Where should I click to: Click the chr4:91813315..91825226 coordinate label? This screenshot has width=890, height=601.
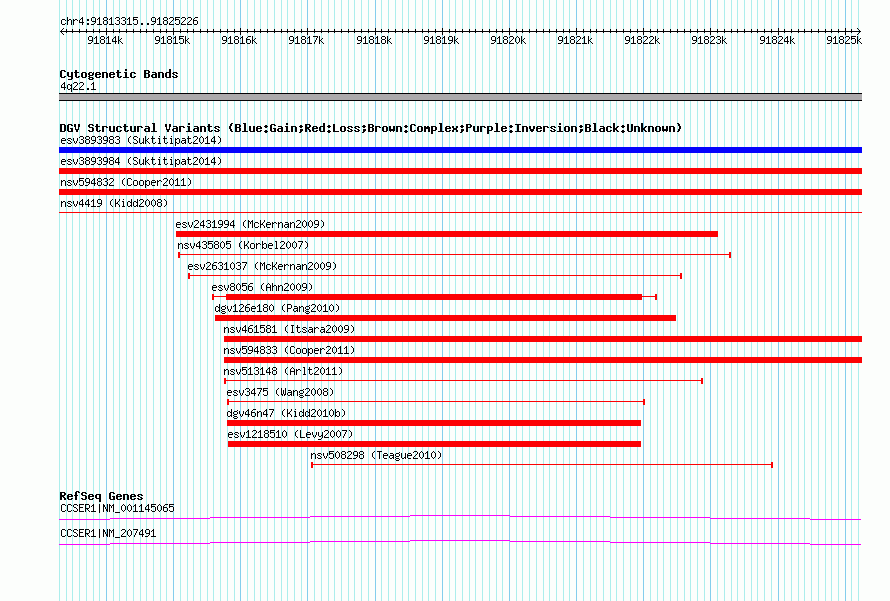(129, 22)
